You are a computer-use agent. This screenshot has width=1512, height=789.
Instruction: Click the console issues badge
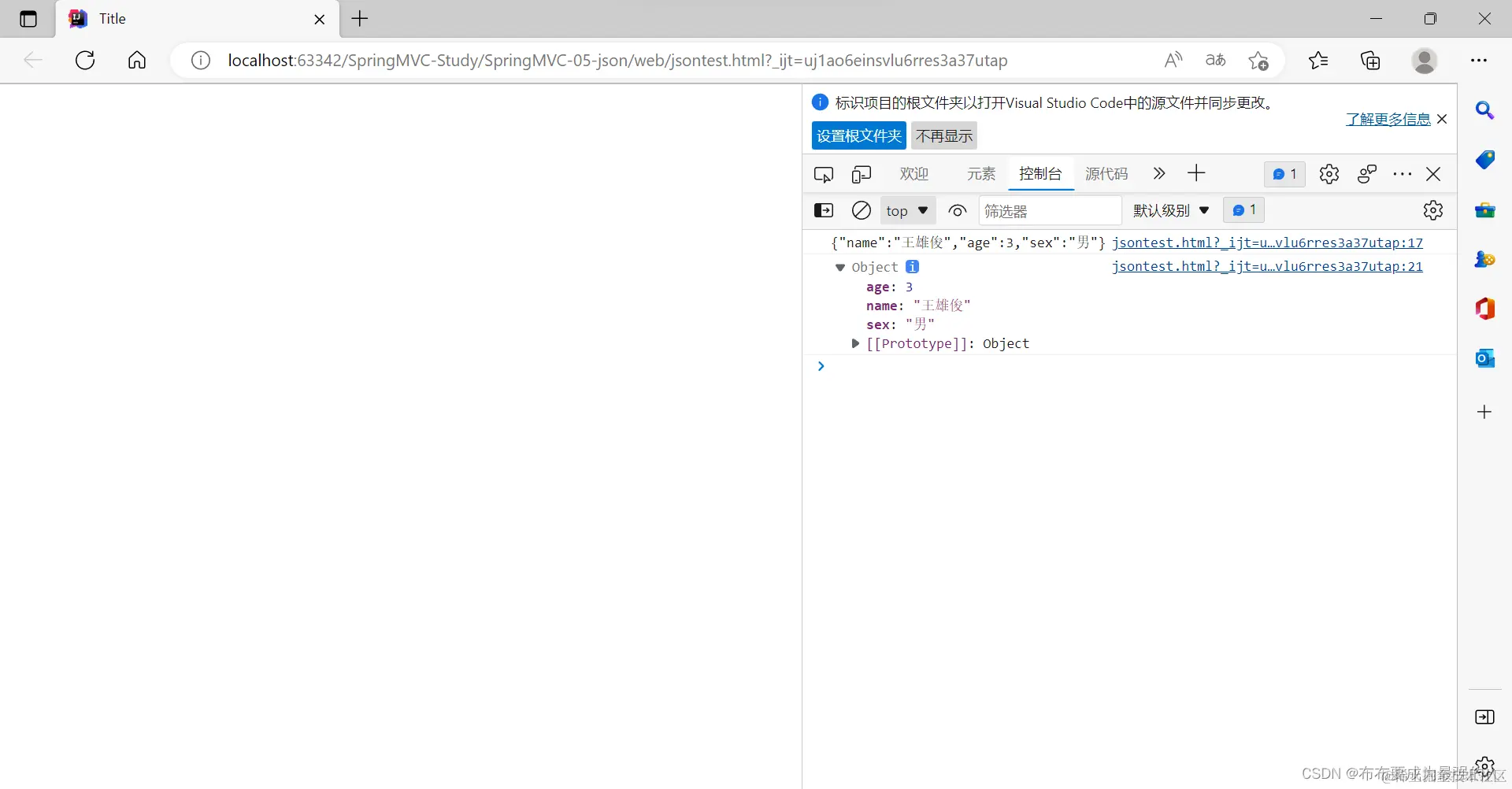click(x=1244, y=210)
